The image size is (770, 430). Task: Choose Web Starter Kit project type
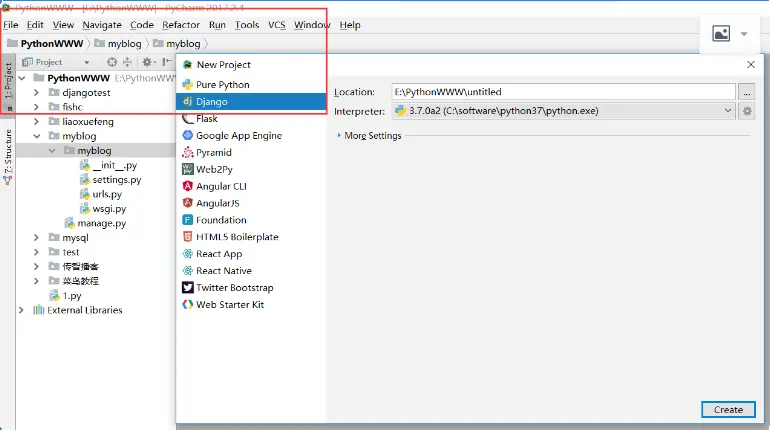point(250,305)
